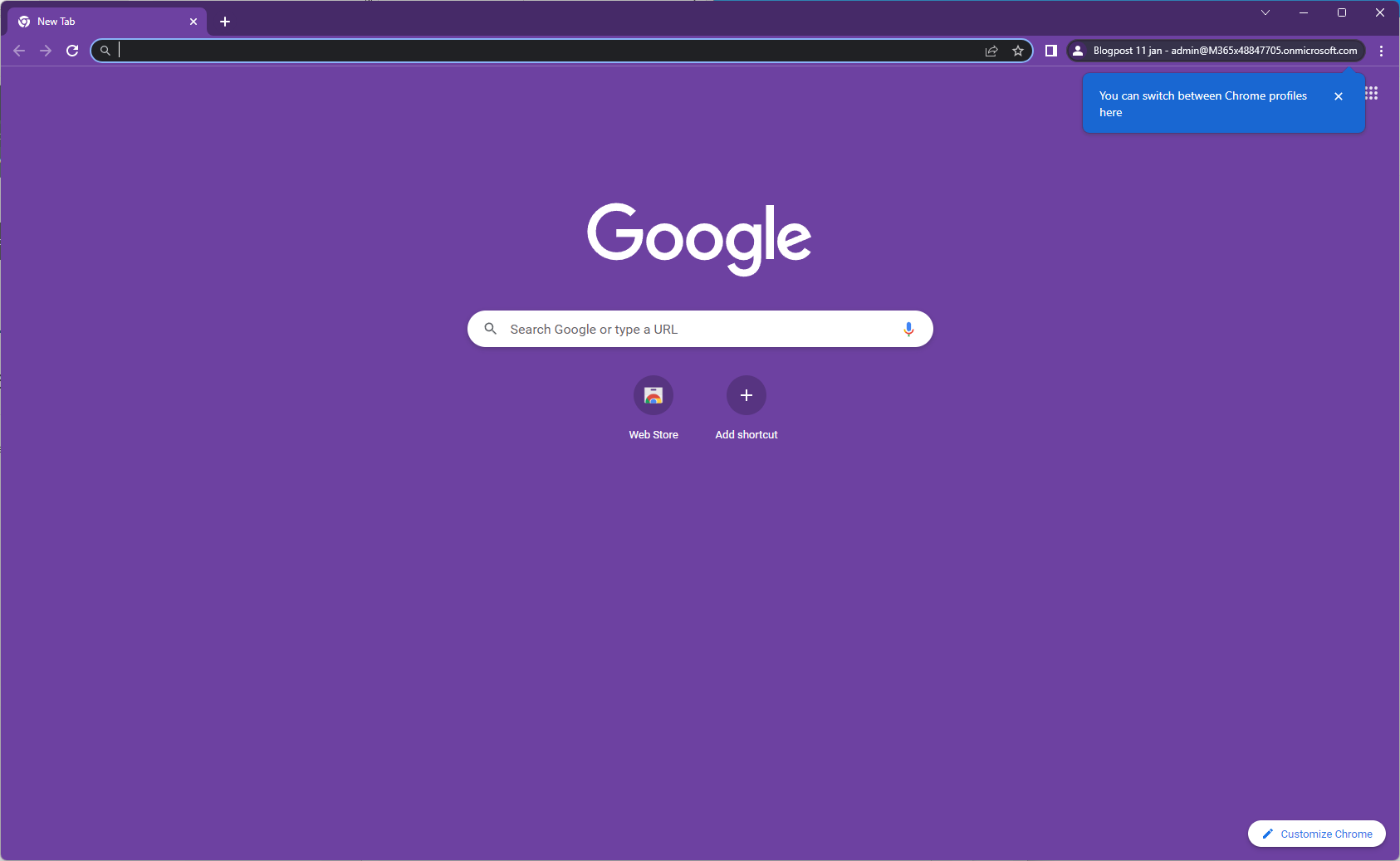The height and width of the screenshot is (861, 1400).
Task: Open the Blogpost 11 jan profile menu
Action: click(x=1216, y=51)
